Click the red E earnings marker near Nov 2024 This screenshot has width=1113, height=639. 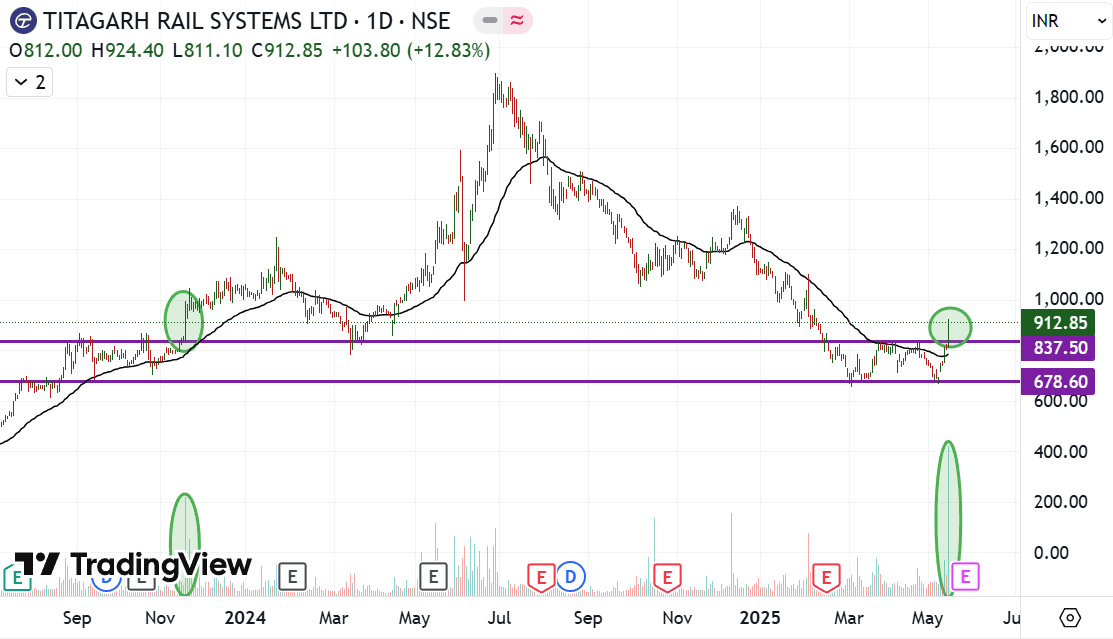(667, 578)
